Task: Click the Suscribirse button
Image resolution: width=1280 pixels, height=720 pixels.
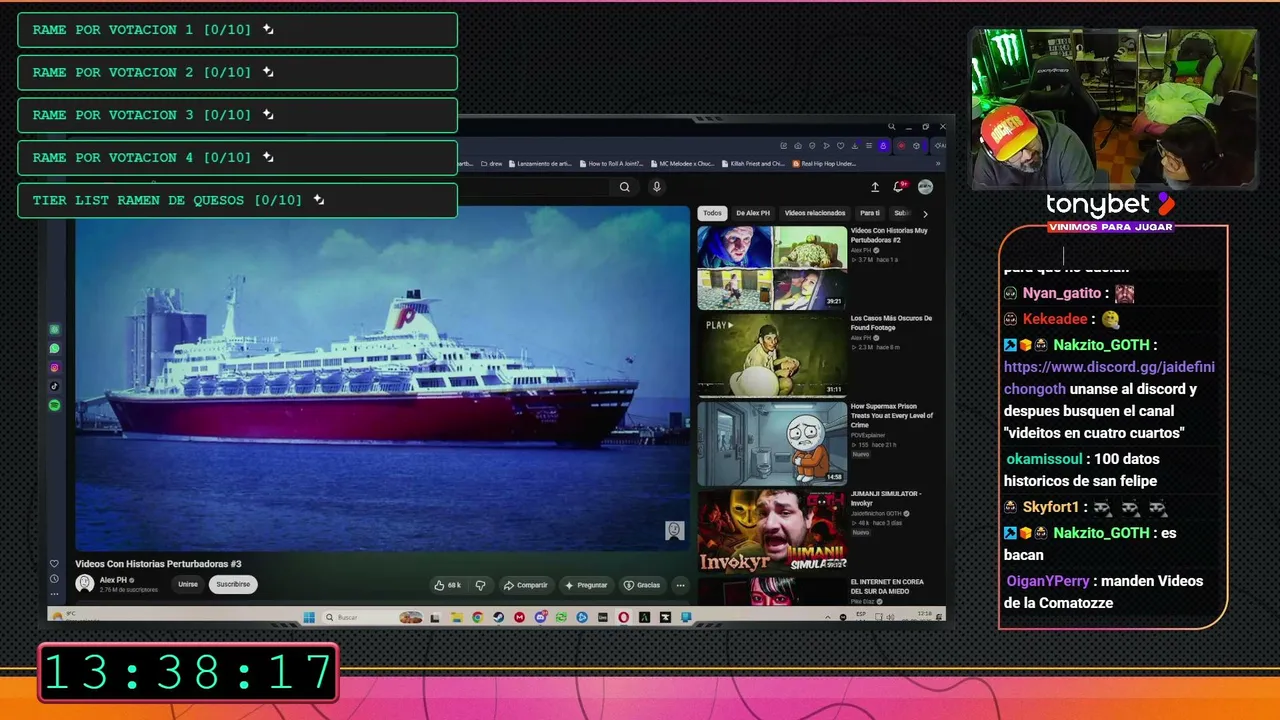Action: coord(233,584)
